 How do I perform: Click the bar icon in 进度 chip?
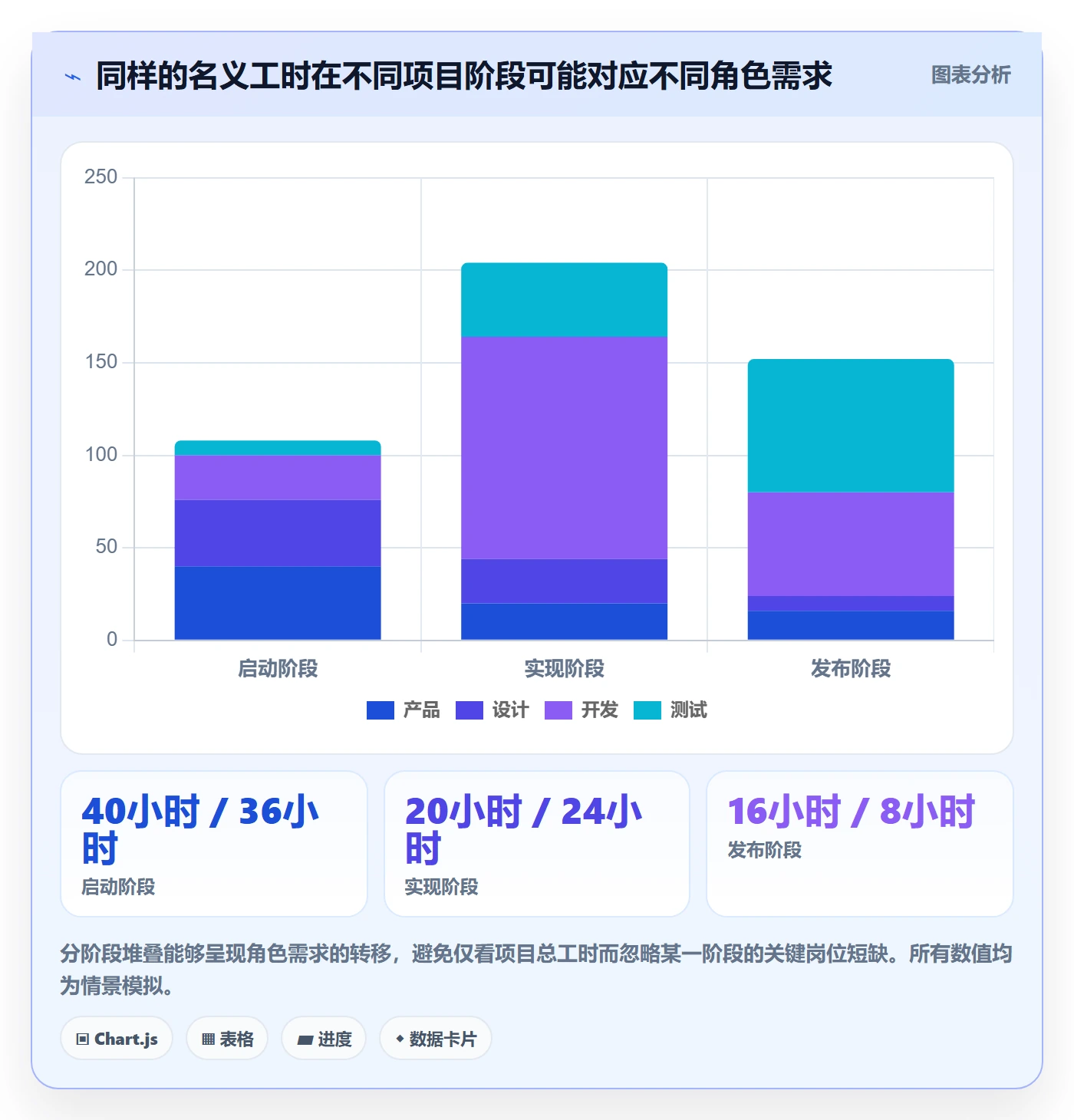[x=305, y=1040]
